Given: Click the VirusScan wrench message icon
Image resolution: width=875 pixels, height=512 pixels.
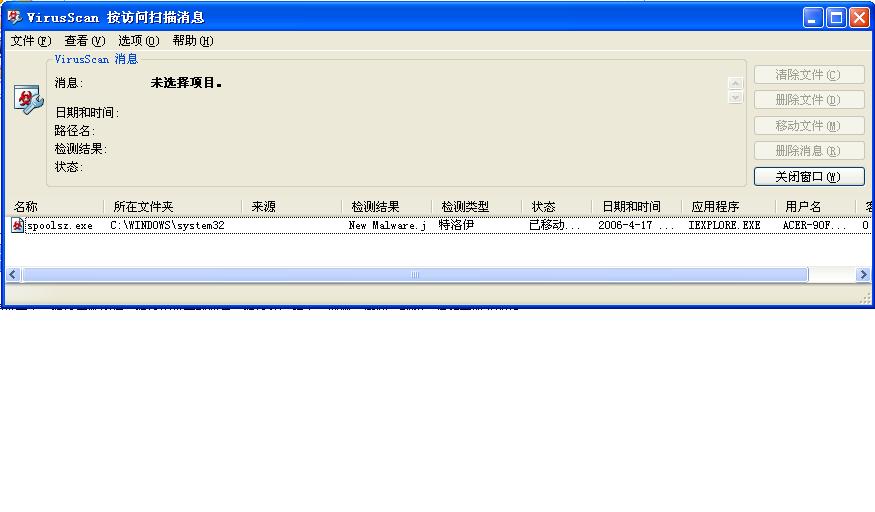Looking at the screenshot, I should point(28,100).
